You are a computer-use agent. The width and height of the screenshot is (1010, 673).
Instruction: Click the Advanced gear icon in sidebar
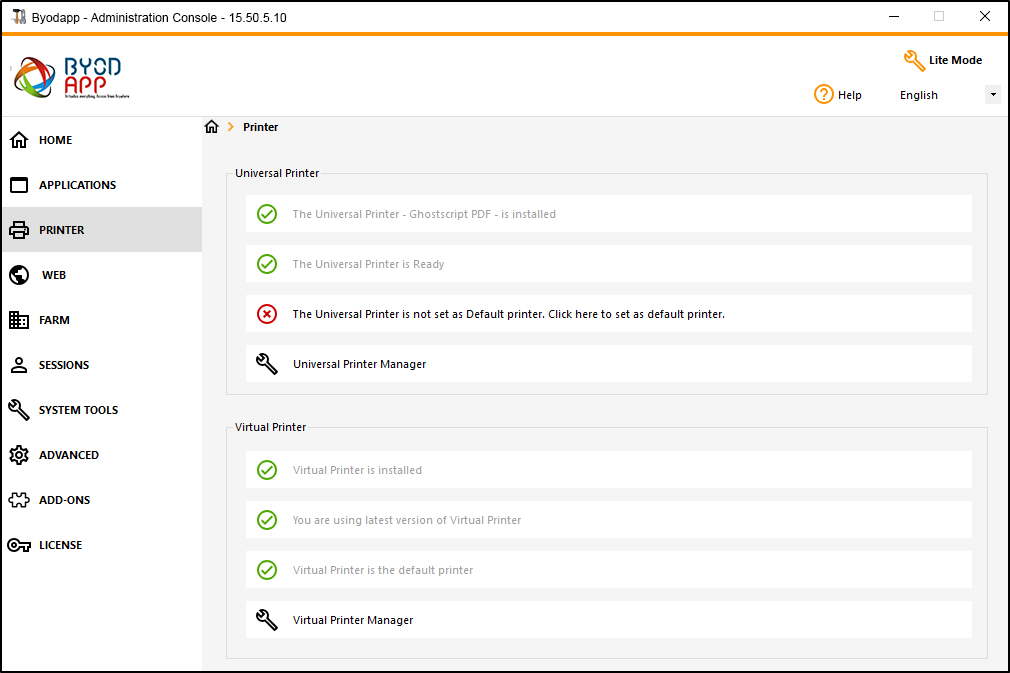tap(19, 455)
